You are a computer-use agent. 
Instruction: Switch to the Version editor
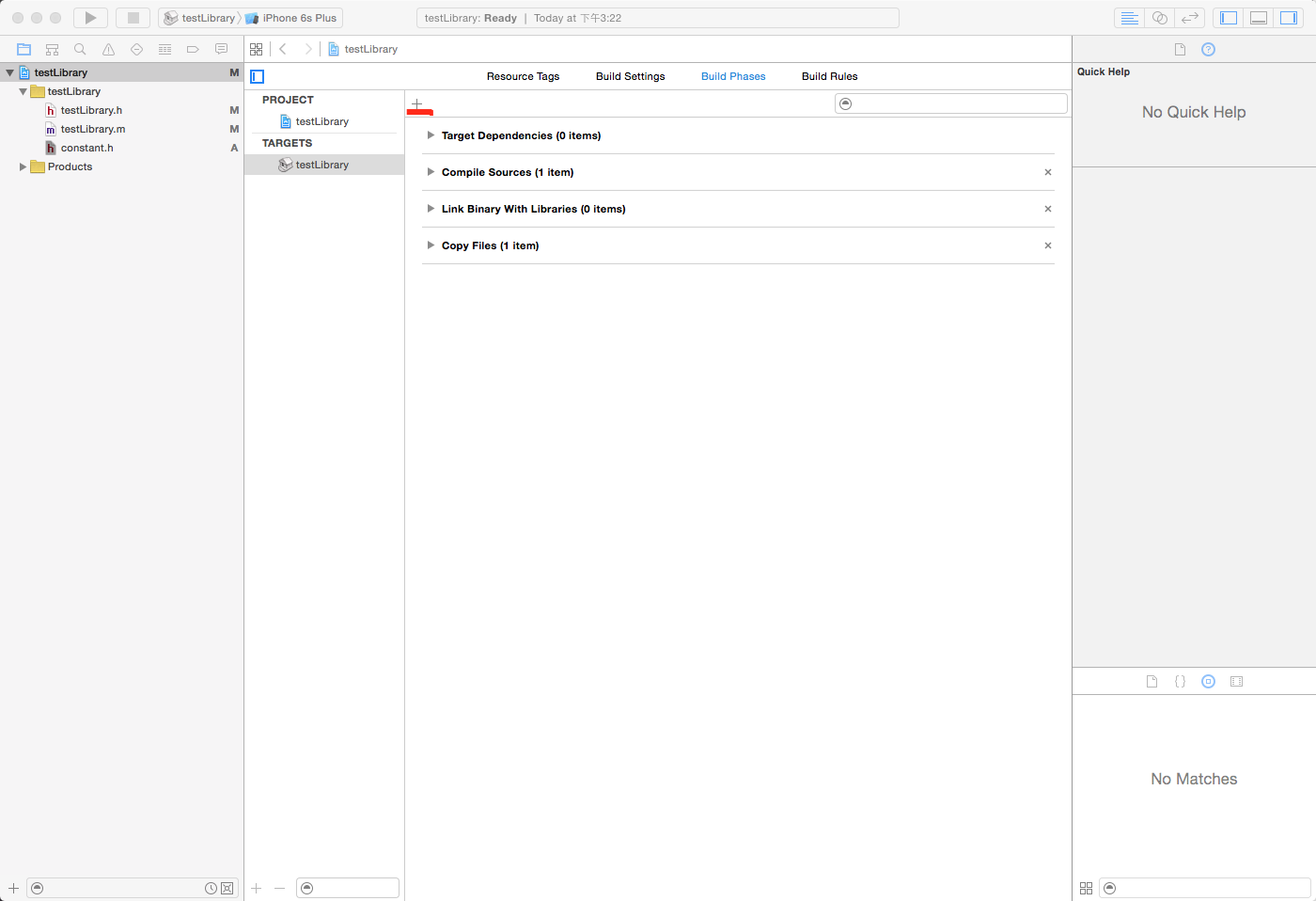[x=1190, y=18]
